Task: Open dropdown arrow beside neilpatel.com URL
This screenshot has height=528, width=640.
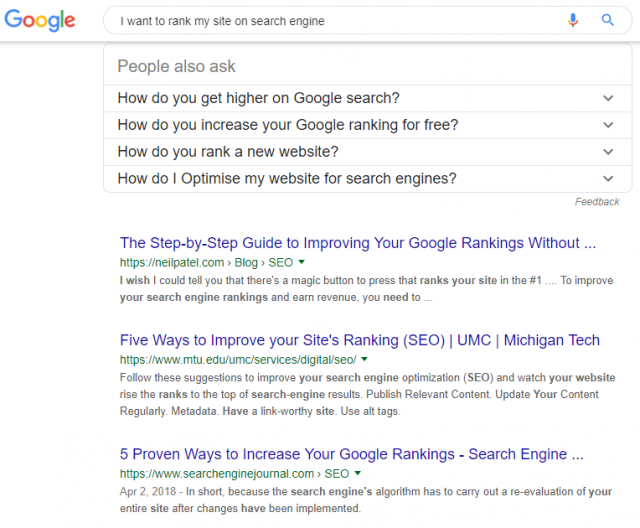Action: pos(302,262)
